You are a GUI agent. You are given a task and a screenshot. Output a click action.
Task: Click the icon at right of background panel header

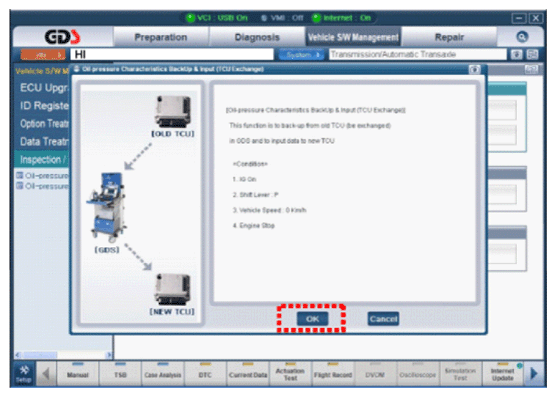(531, 69)
